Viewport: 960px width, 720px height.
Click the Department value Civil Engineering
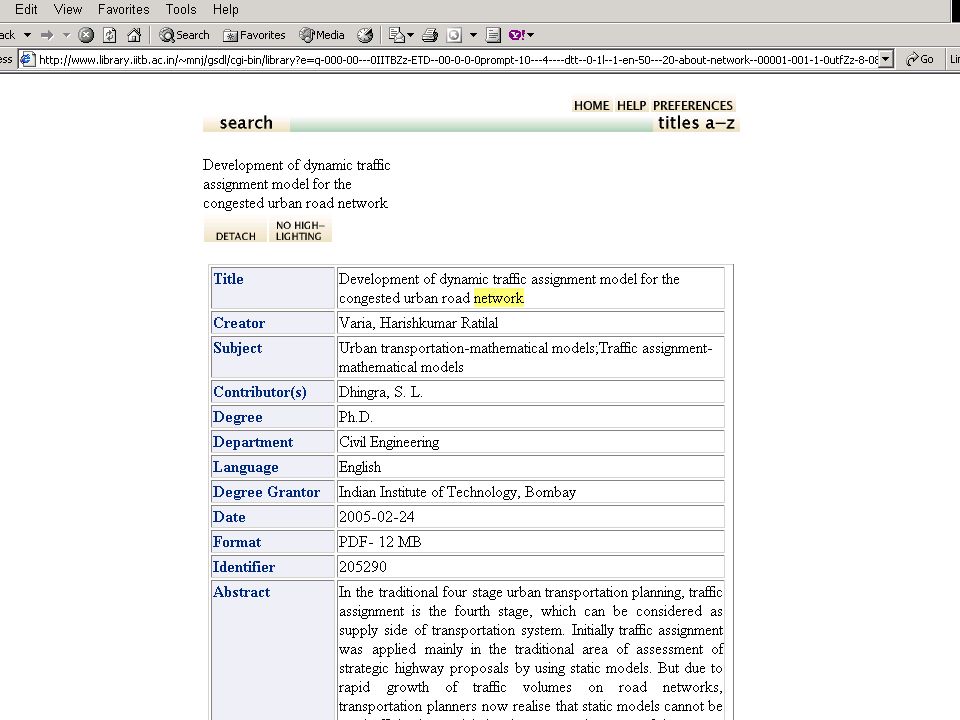click(x=389, y=442)
